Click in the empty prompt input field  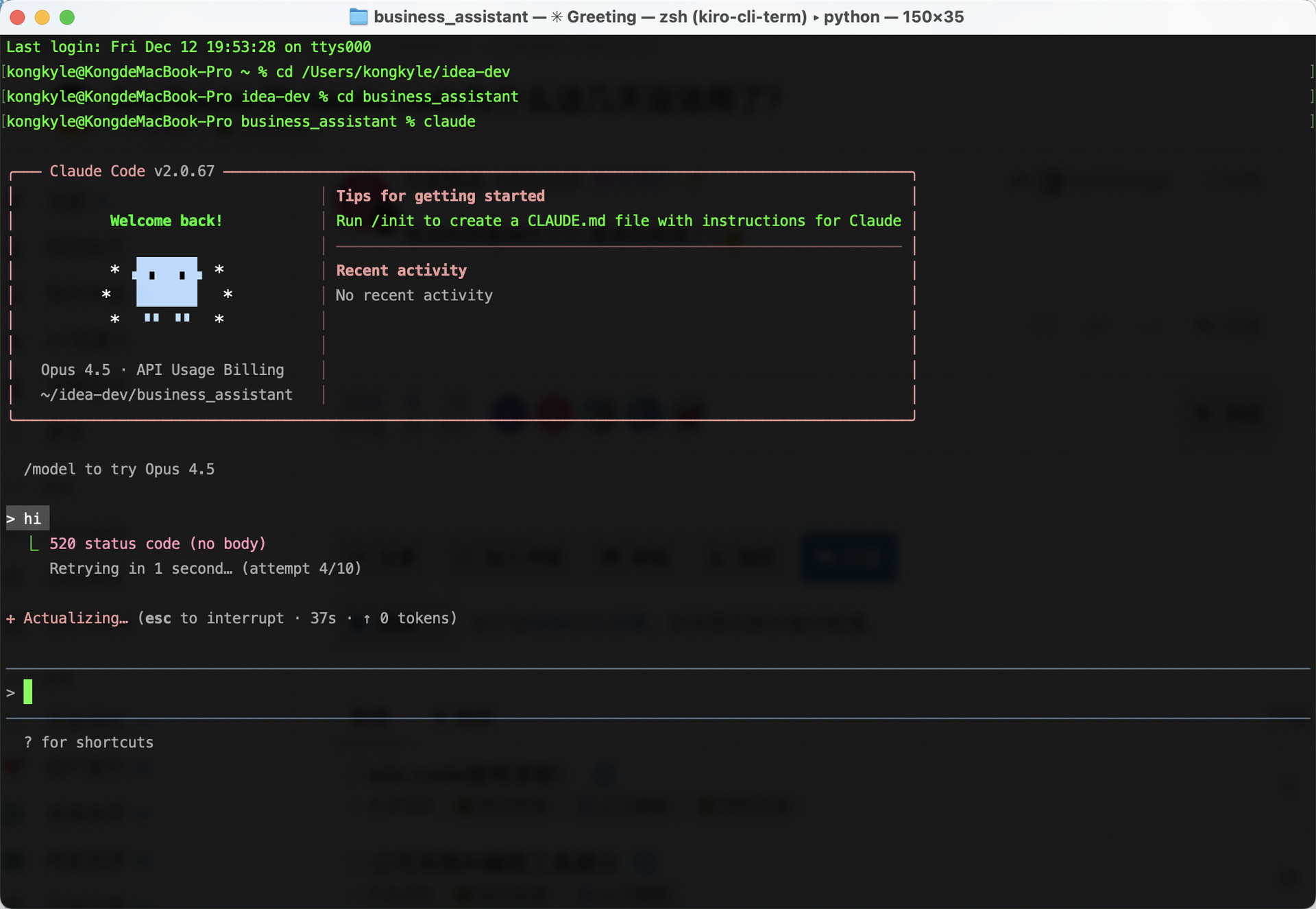658,692
